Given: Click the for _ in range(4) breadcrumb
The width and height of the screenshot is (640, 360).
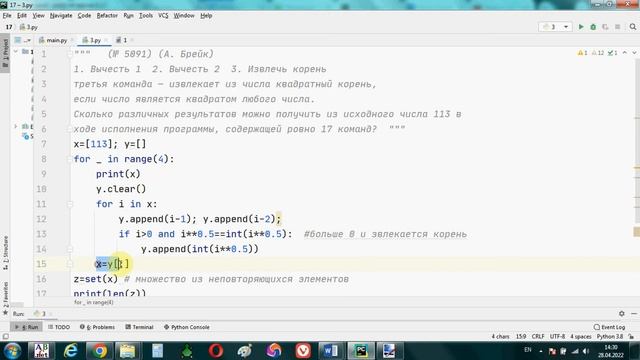Looking at the screenshot, I should (94, 302).
